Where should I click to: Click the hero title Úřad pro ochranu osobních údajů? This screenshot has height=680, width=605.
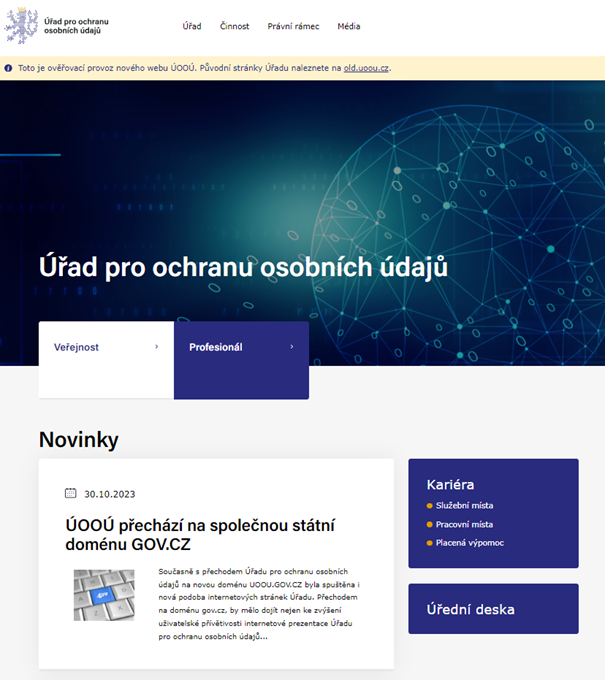243,267
